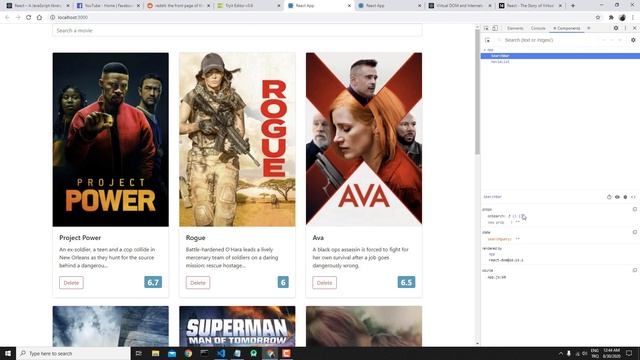The width and height of the screenshot is (640, 360).
Task: Click the log component data bug icon
Action: click(625, 197)
